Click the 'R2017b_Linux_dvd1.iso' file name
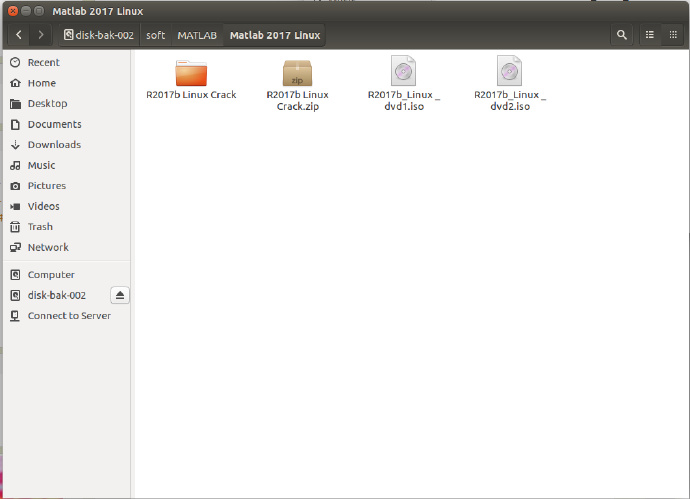Viewport: 690px width, 499px height. 404,100
